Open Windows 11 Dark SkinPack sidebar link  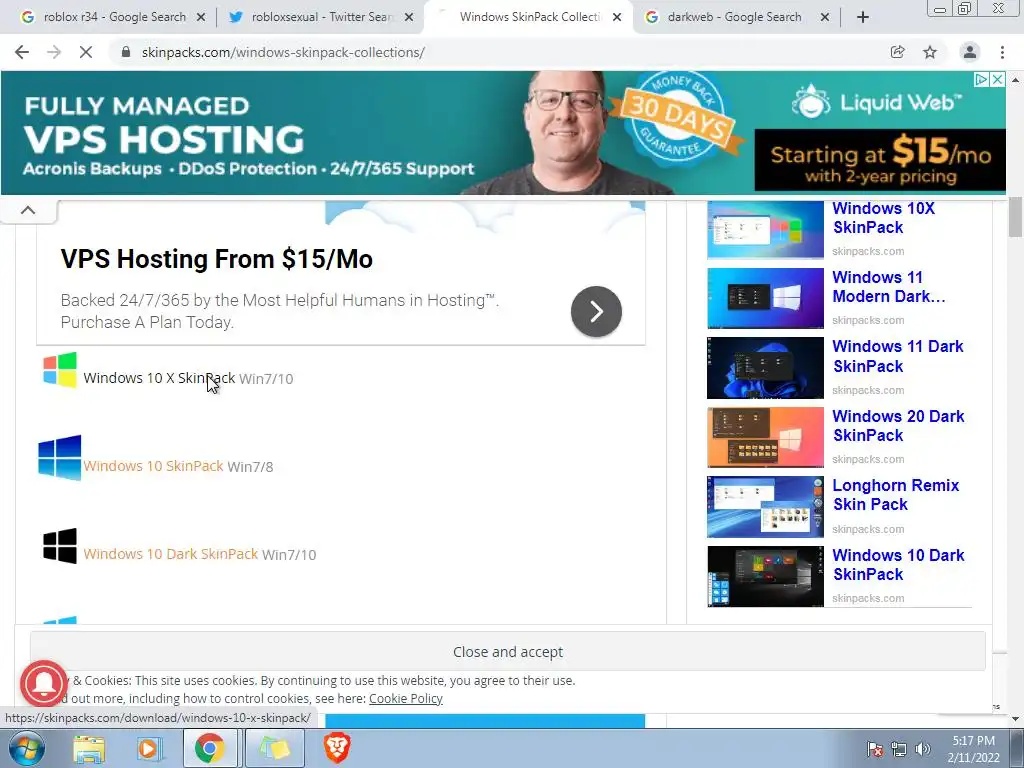898,356
